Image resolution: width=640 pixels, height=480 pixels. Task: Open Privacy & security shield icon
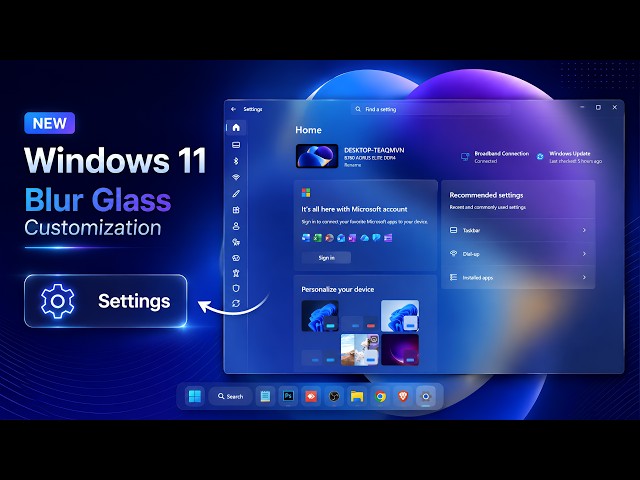coord(236,288)
